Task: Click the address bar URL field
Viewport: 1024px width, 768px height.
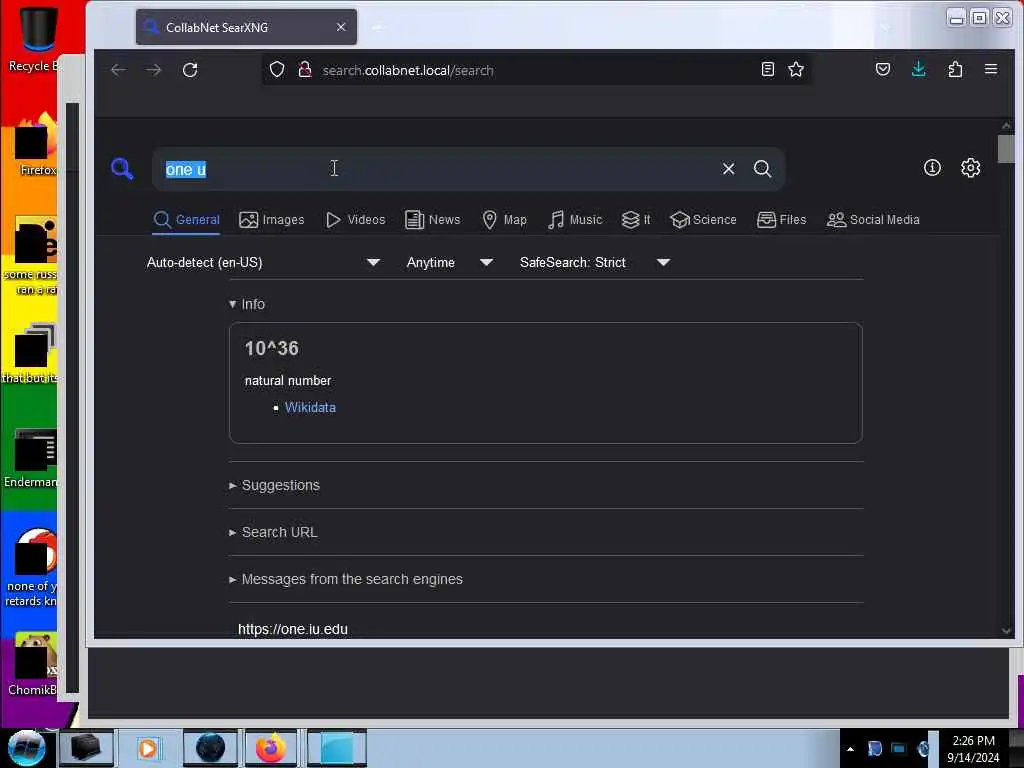Action: point(537,70)
